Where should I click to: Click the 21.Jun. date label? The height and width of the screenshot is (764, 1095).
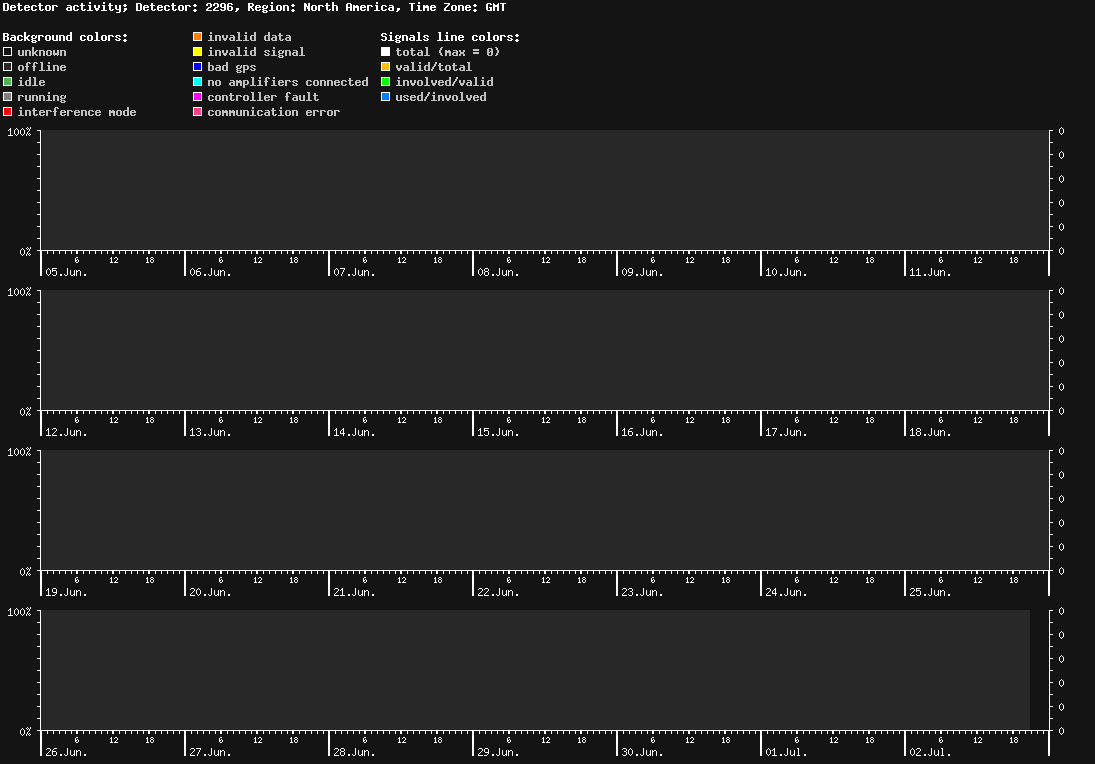tap(354, 592)
